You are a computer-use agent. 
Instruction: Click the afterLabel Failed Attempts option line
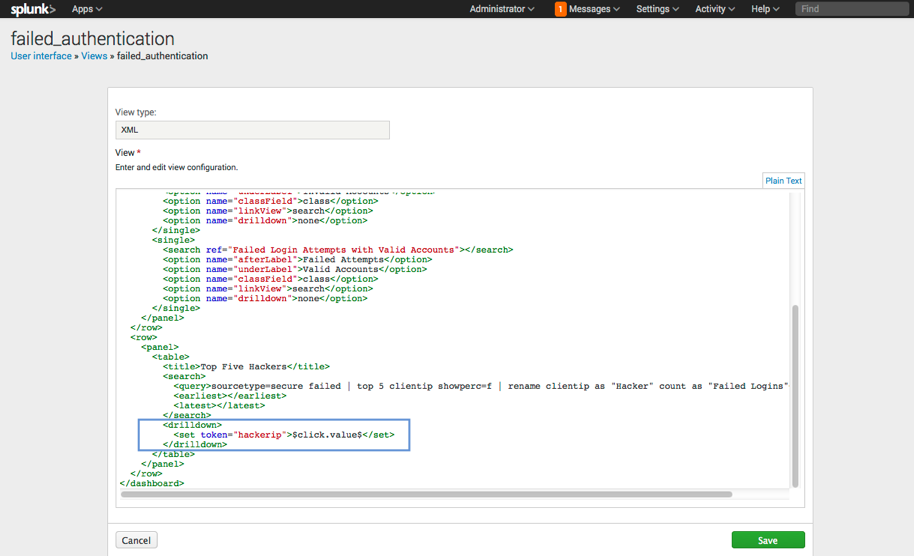click(x=297, y=259)
